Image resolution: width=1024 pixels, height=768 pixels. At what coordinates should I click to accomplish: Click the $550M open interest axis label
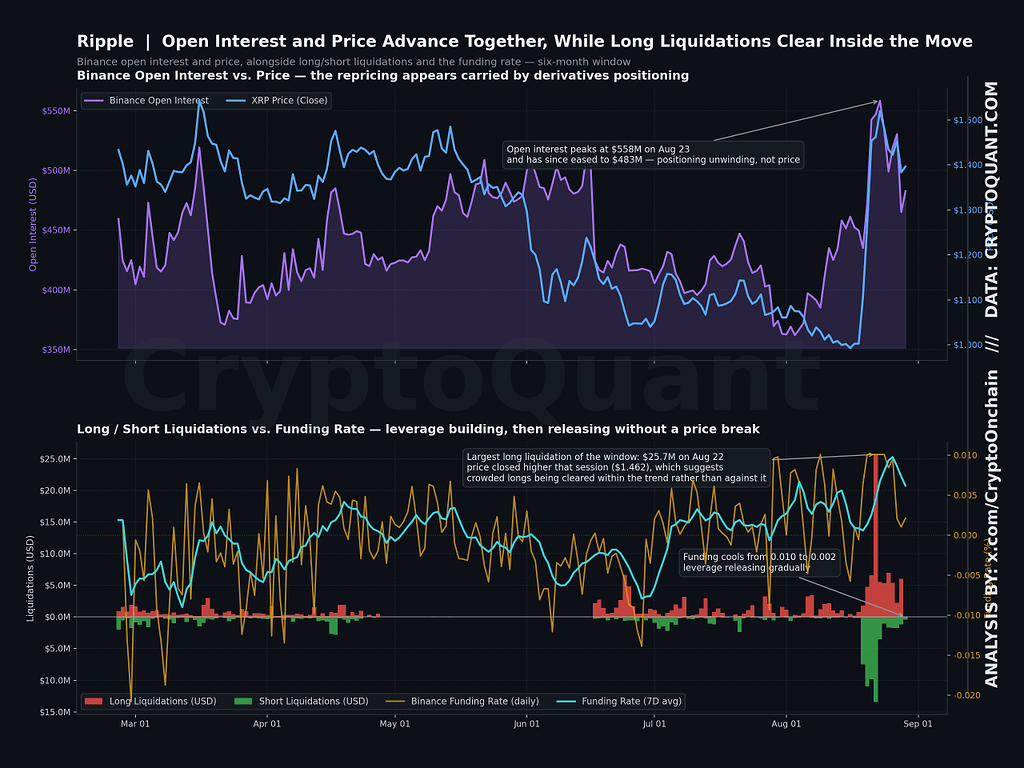(x=56, y=111)
